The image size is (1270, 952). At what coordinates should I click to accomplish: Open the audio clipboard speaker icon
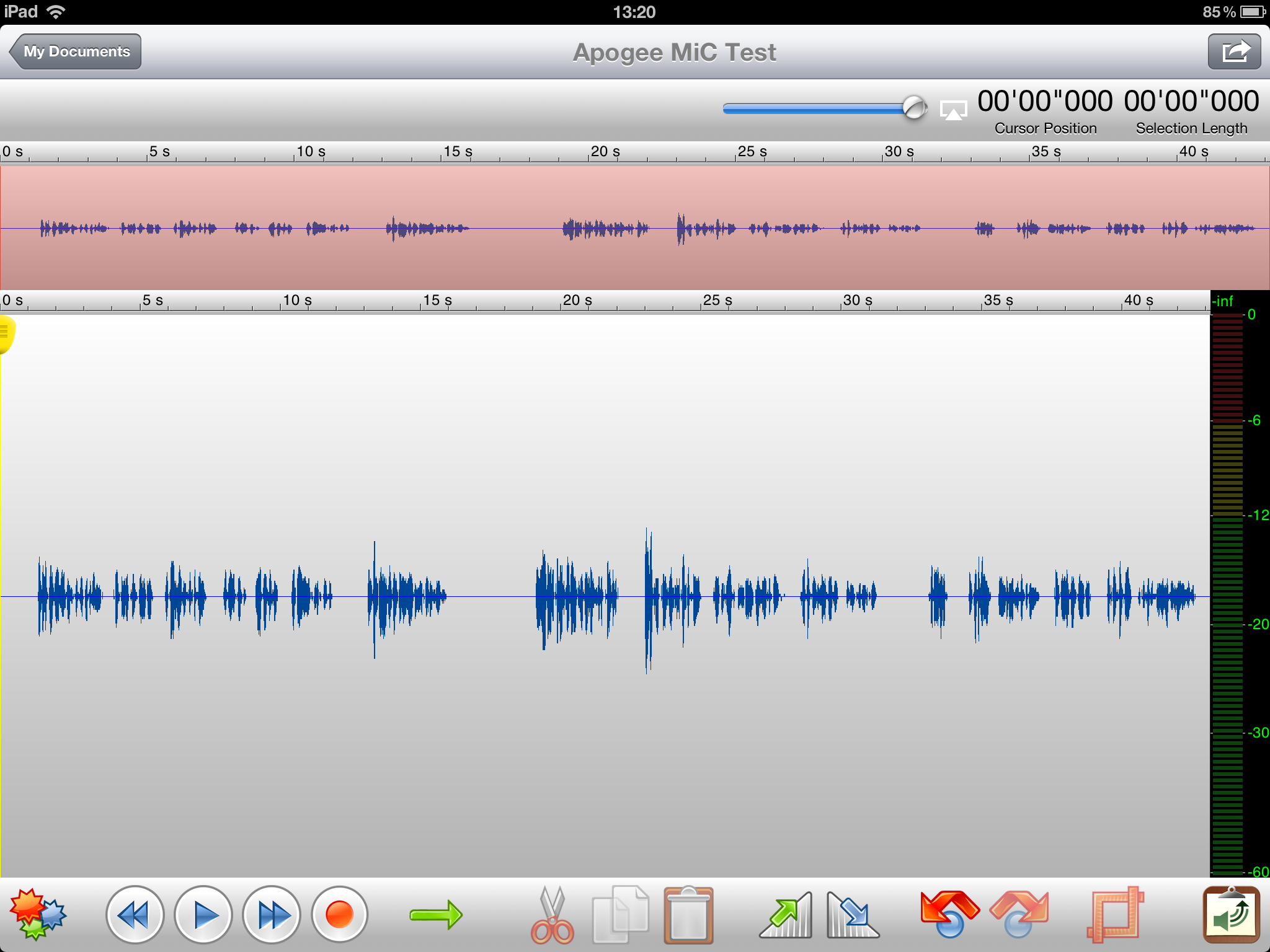(x=1232, y=915)
